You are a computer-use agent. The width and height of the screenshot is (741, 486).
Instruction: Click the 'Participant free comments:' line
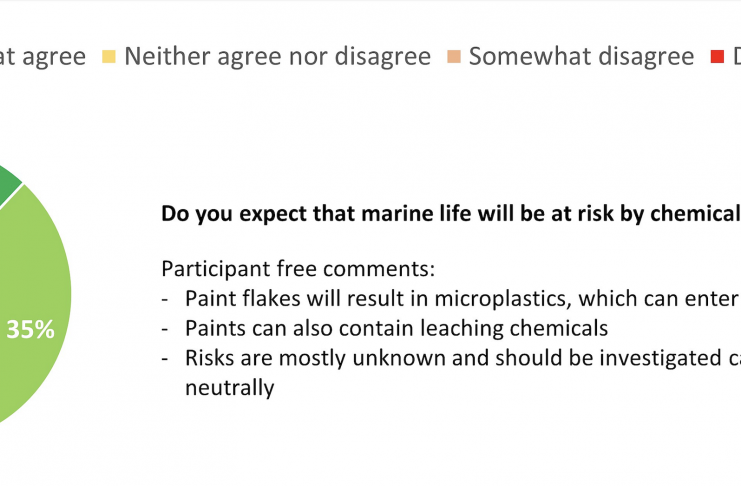(298, 269)
